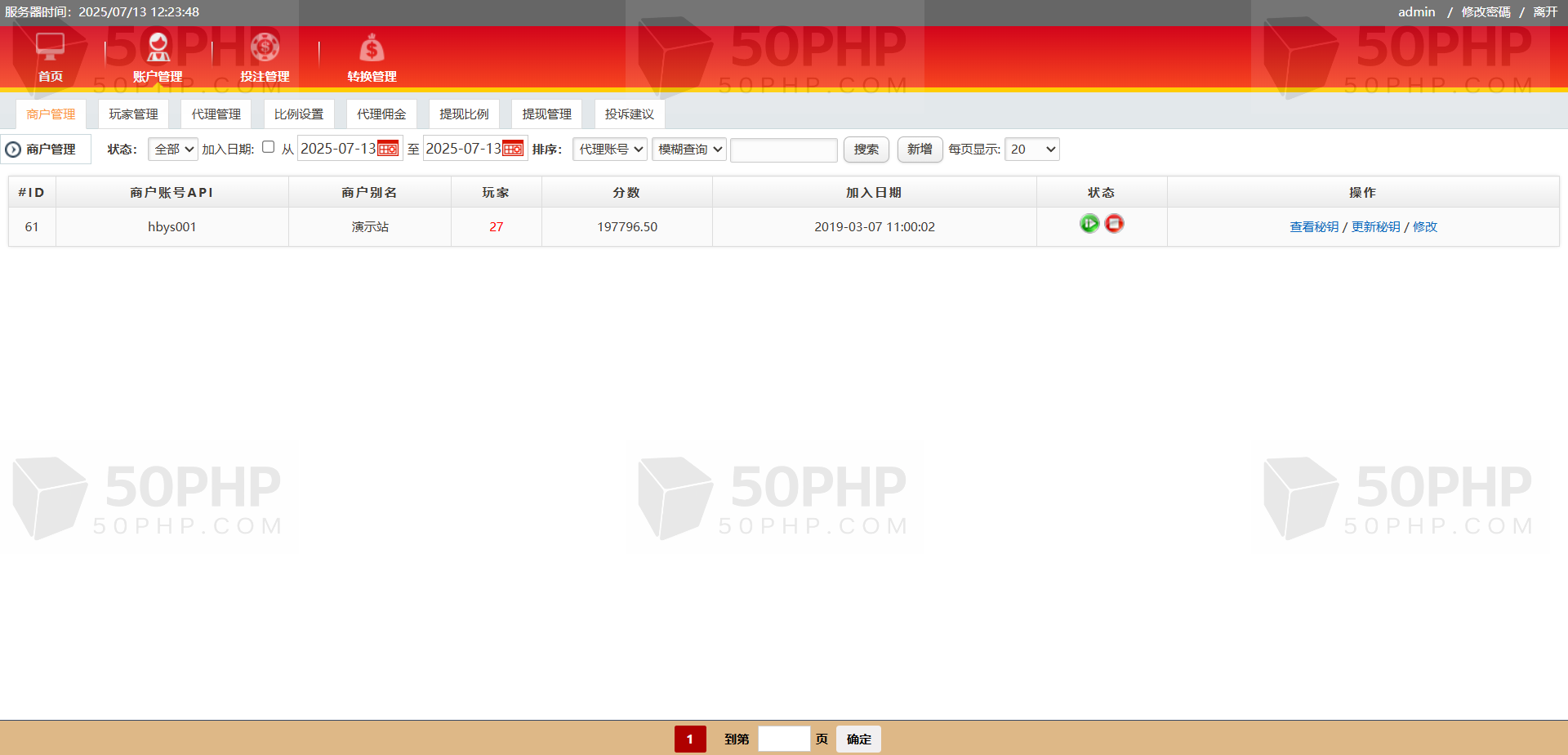
Task: Open 转换管理 money bag icon
Action: pos(372,47)
